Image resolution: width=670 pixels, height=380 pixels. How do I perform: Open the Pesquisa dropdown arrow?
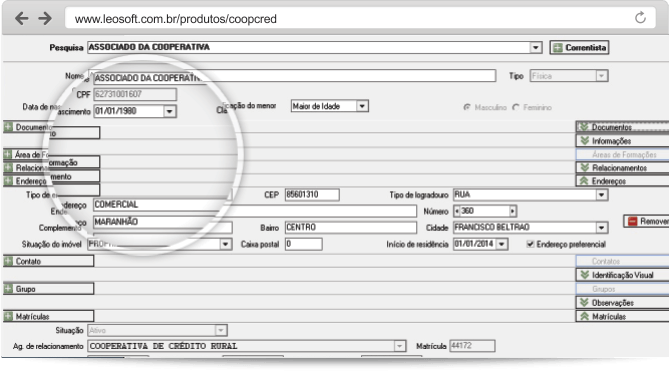tap(536, 47)
